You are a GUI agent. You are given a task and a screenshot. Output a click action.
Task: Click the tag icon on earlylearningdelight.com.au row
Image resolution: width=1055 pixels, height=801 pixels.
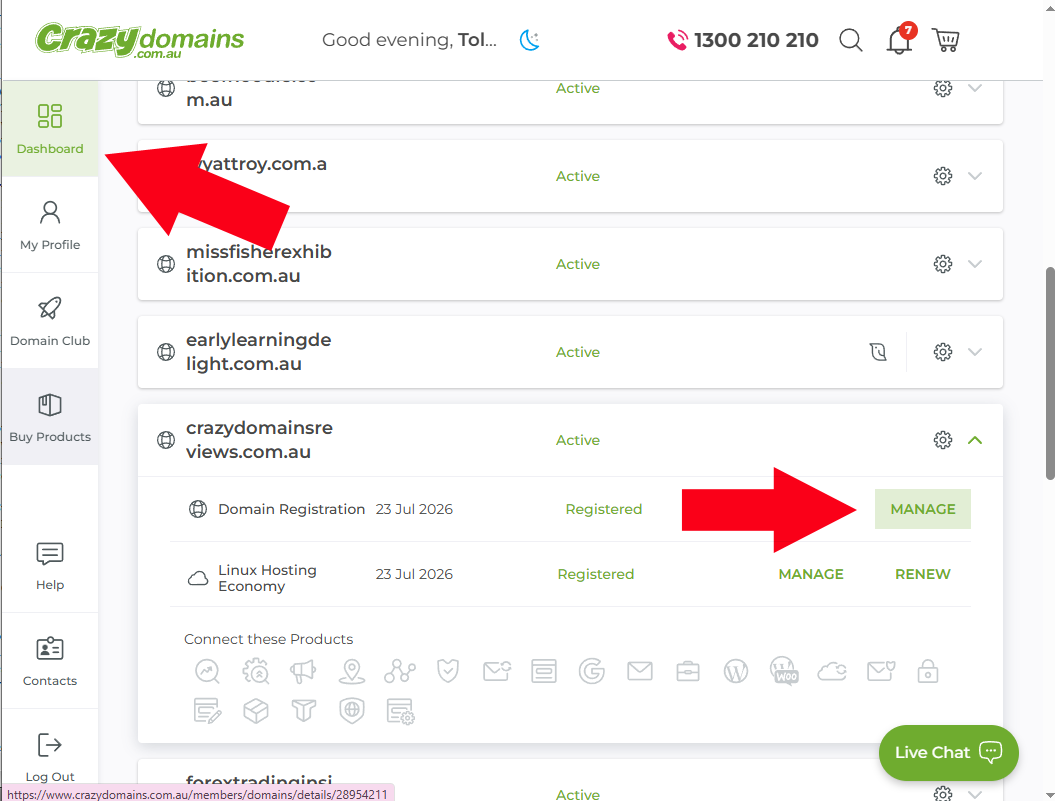tap(878, 352)
